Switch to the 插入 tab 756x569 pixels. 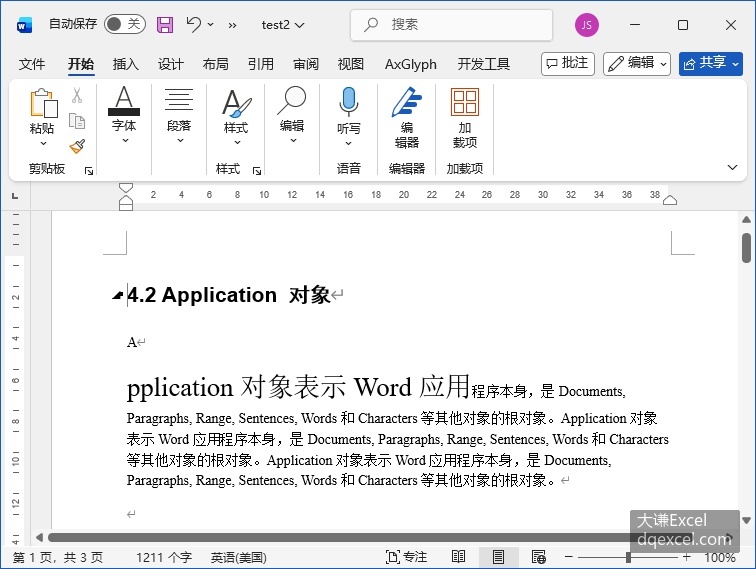pos(125,64)
